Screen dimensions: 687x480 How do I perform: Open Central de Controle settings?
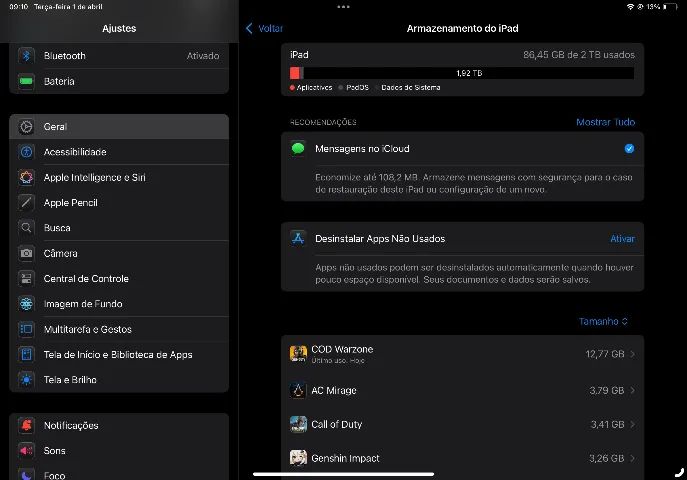(119, 279)
